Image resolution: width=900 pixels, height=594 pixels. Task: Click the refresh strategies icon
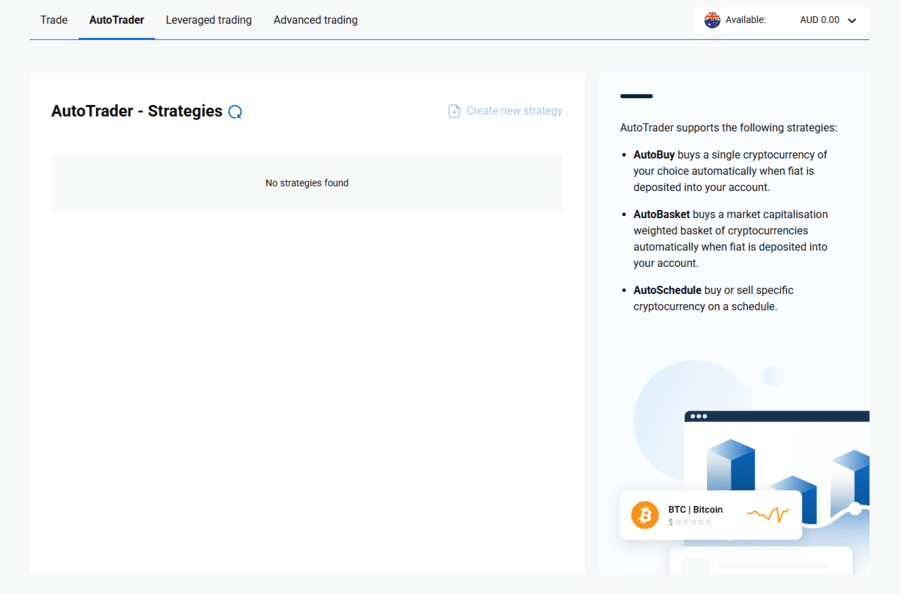click(235, 112)
